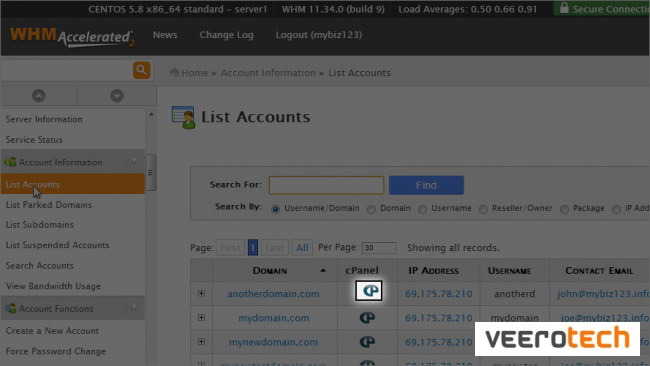650x366 pixels.
Task: Click IP 69.175.78.210 for mynewdomain.com
Action: pos(439,342)
